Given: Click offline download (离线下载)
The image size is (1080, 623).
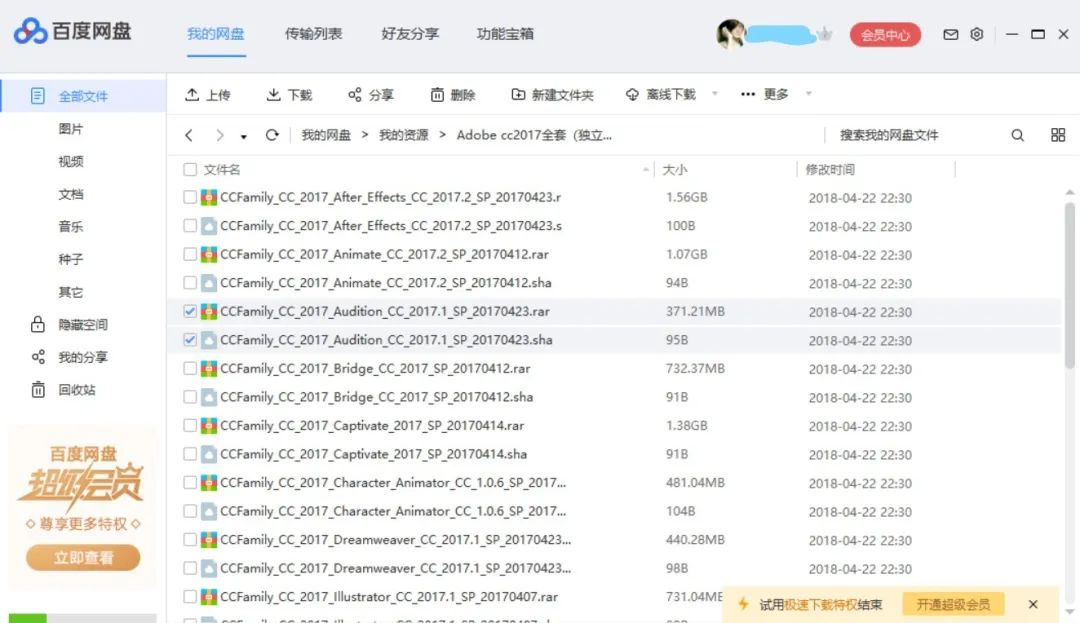Looking at the screenshot, I should (x=661, y=94).
